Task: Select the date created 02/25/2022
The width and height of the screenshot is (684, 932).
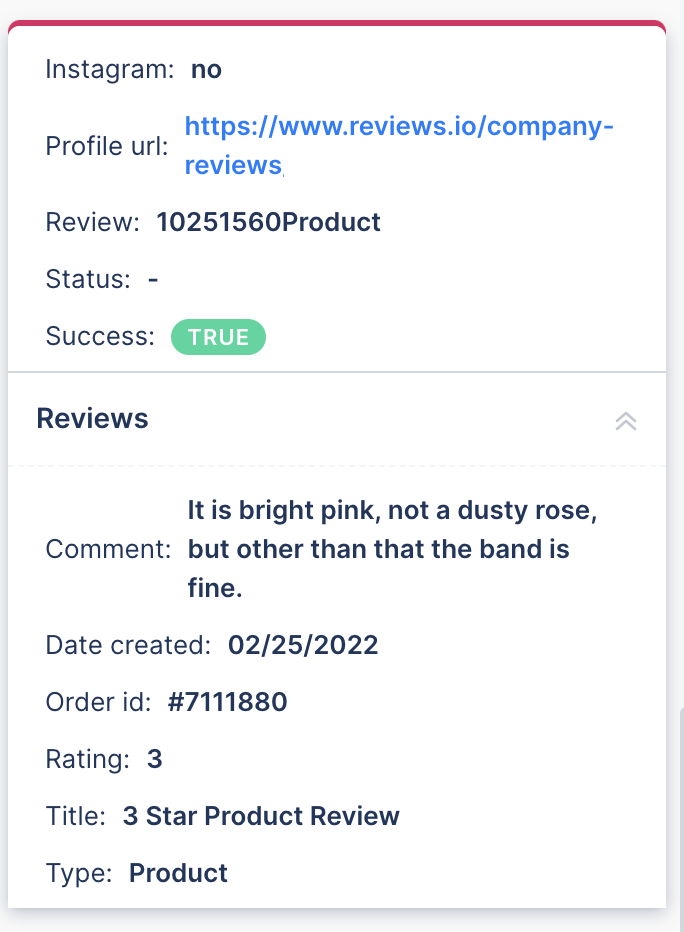Action: pos(303,645)
